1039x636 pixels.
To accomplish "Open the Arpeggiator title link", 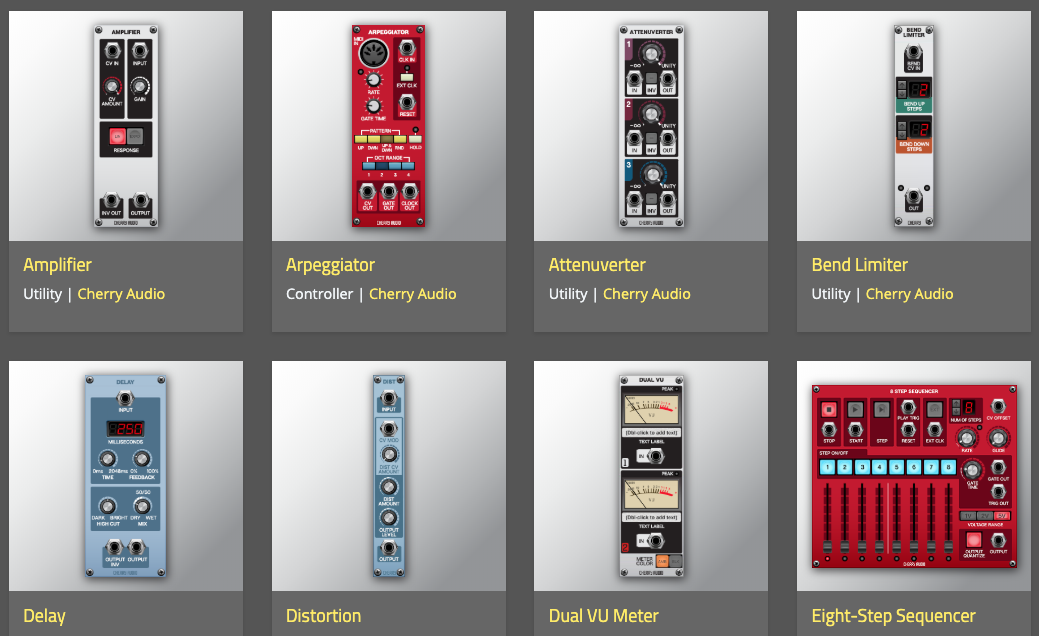I will point(330,265).
